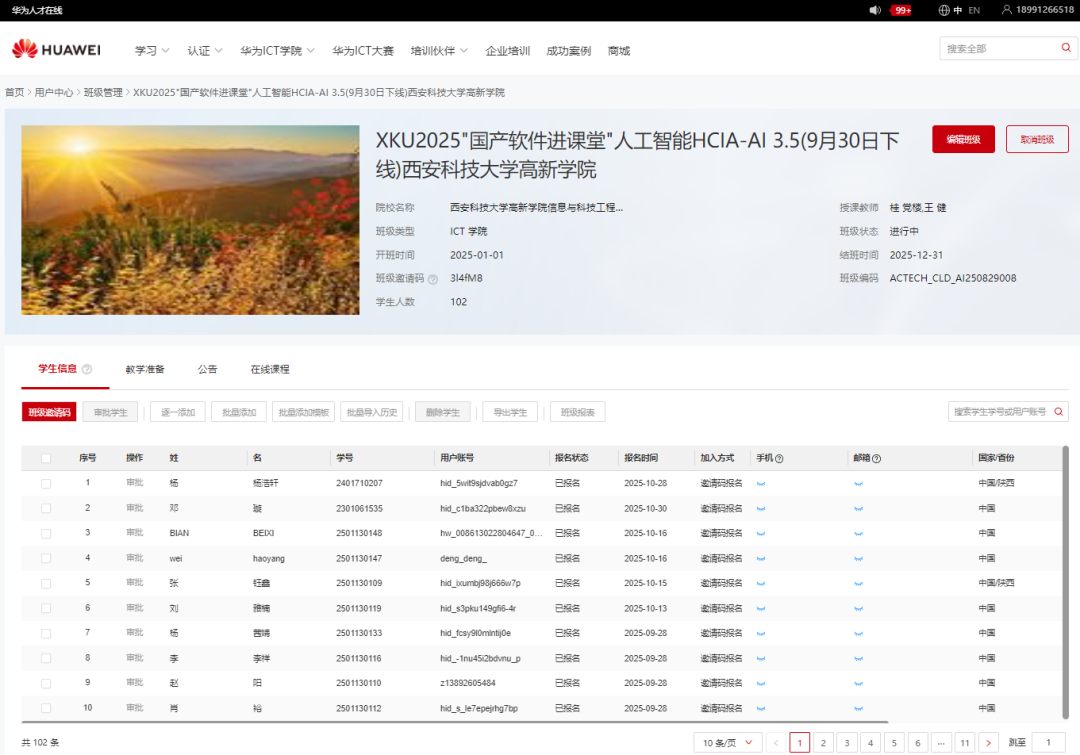
Task: Click the 导出学生 button
Action: 510,412
